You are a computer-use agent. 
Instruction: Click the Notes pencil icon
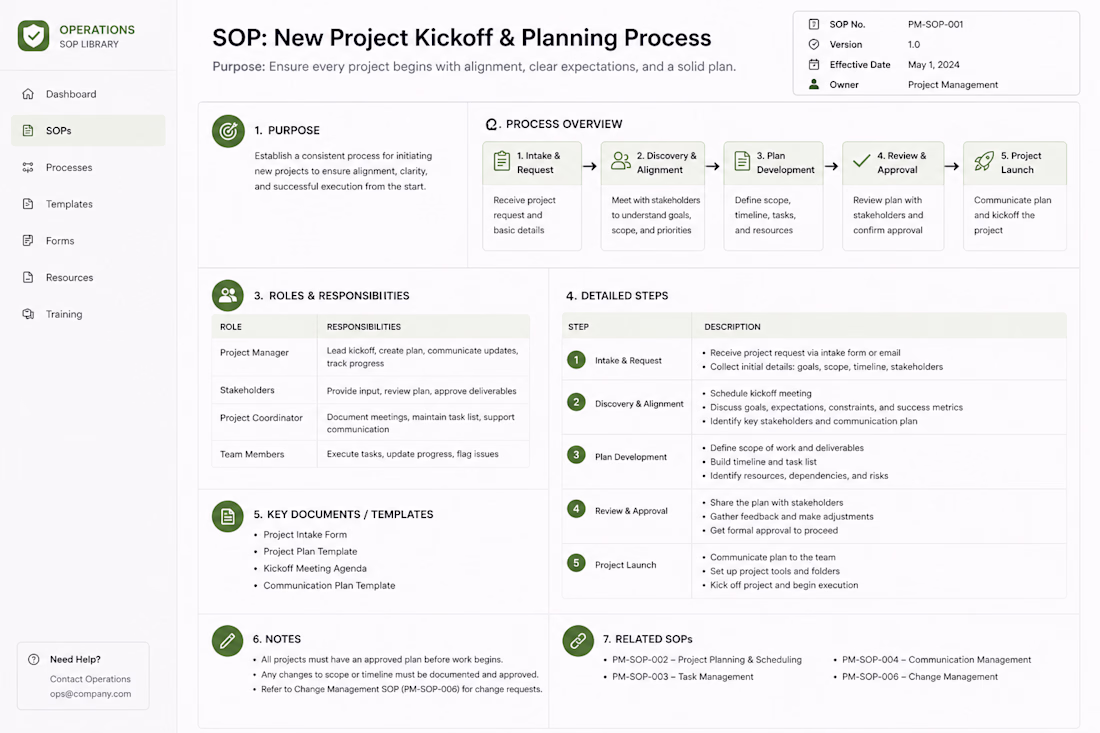(x=227, y=640)
